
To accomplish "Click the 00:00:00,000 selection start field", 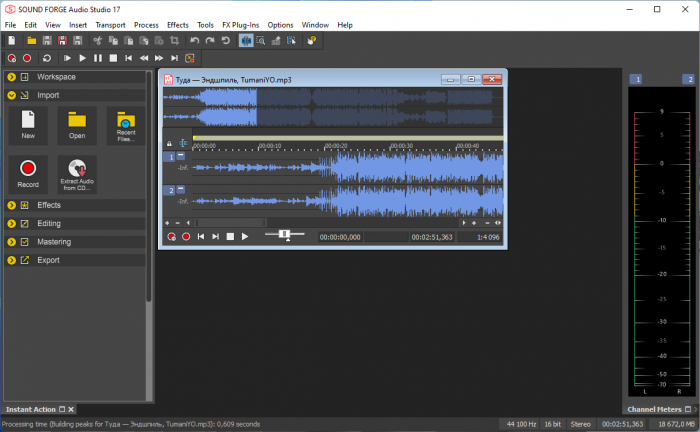I will click(340, 237).
